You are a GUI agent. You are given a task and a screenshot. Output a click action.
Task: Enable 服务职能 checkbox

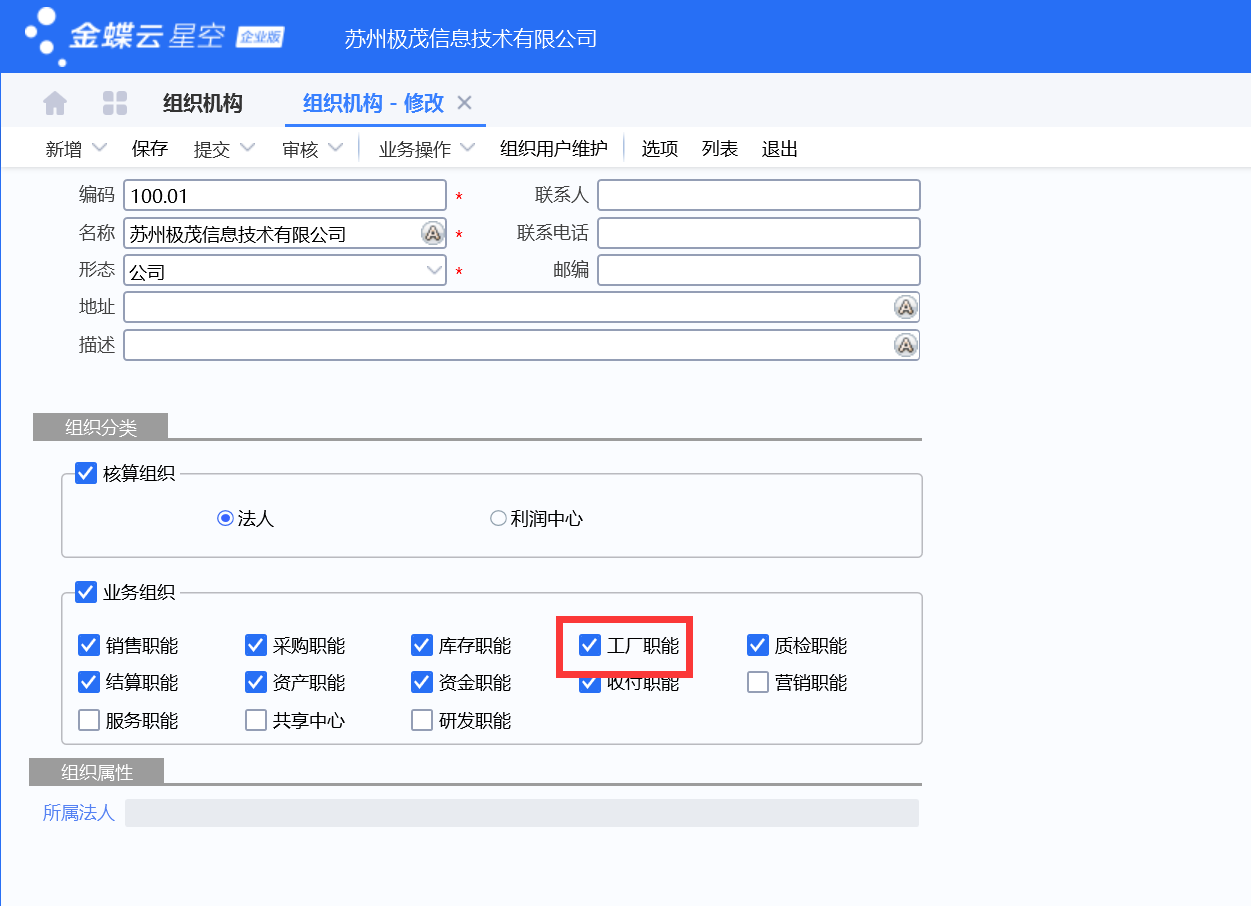[x=89, y=720]
